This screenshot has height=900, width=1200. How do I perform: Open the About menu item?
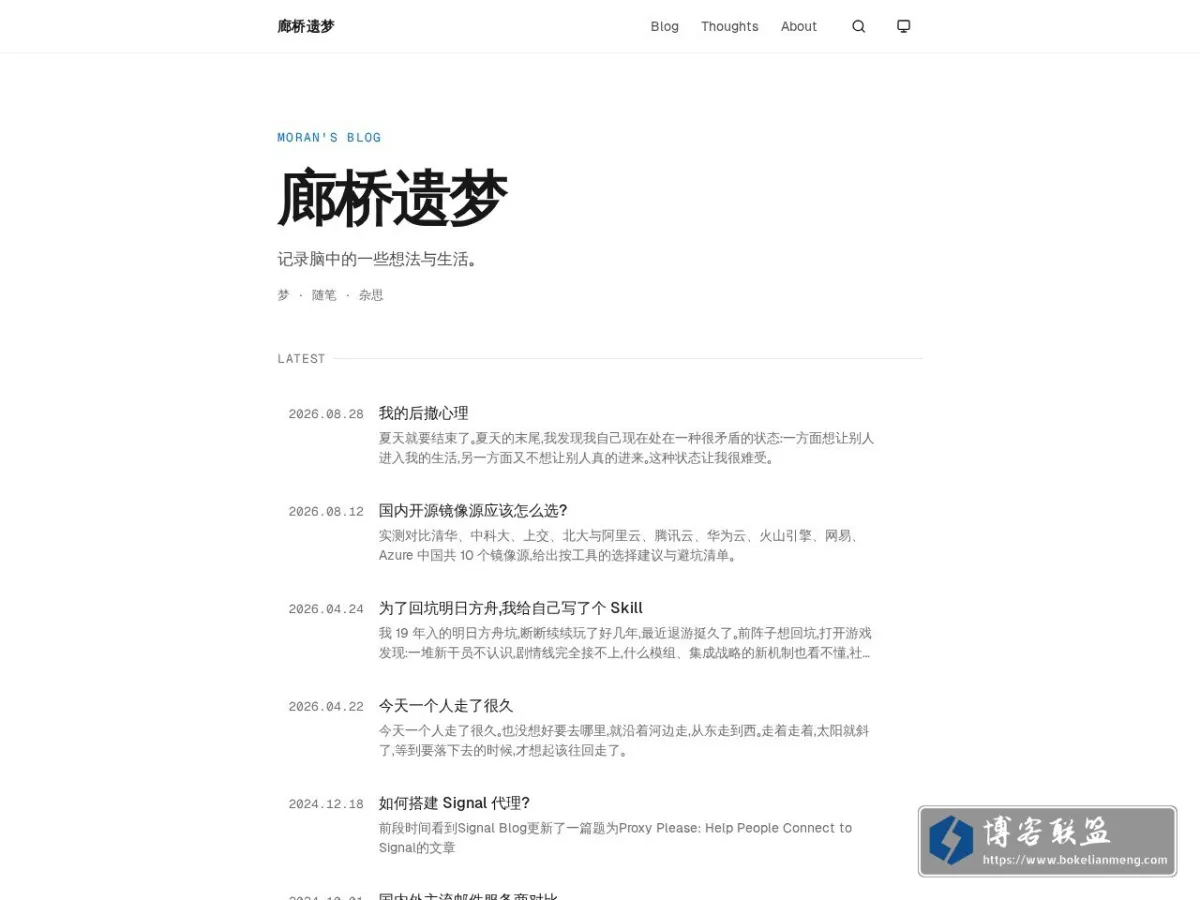[x=798, y=27]
